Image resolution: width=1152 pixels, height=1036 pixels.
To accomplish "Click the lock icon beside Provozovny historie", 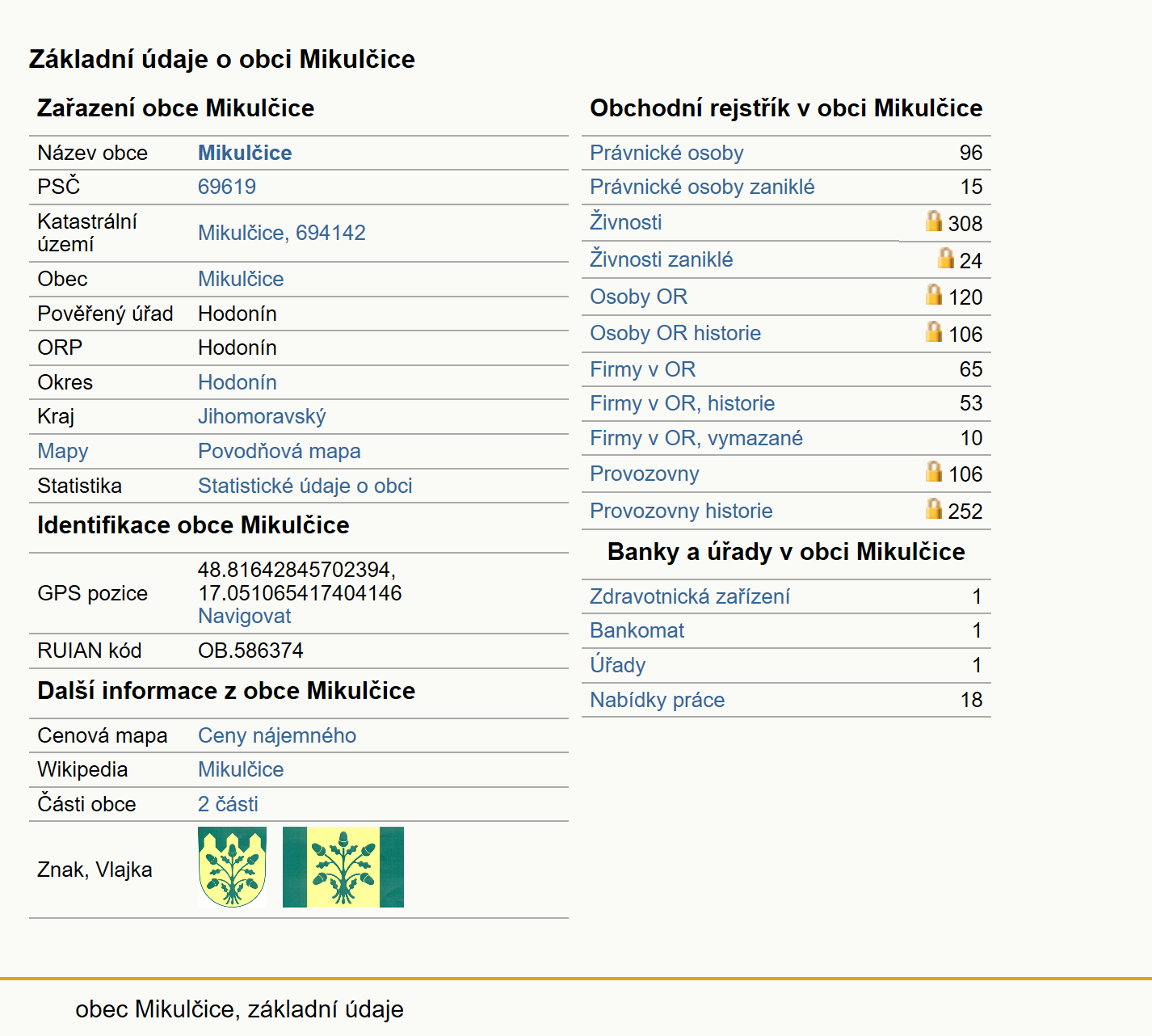I will tap(934, 508).
